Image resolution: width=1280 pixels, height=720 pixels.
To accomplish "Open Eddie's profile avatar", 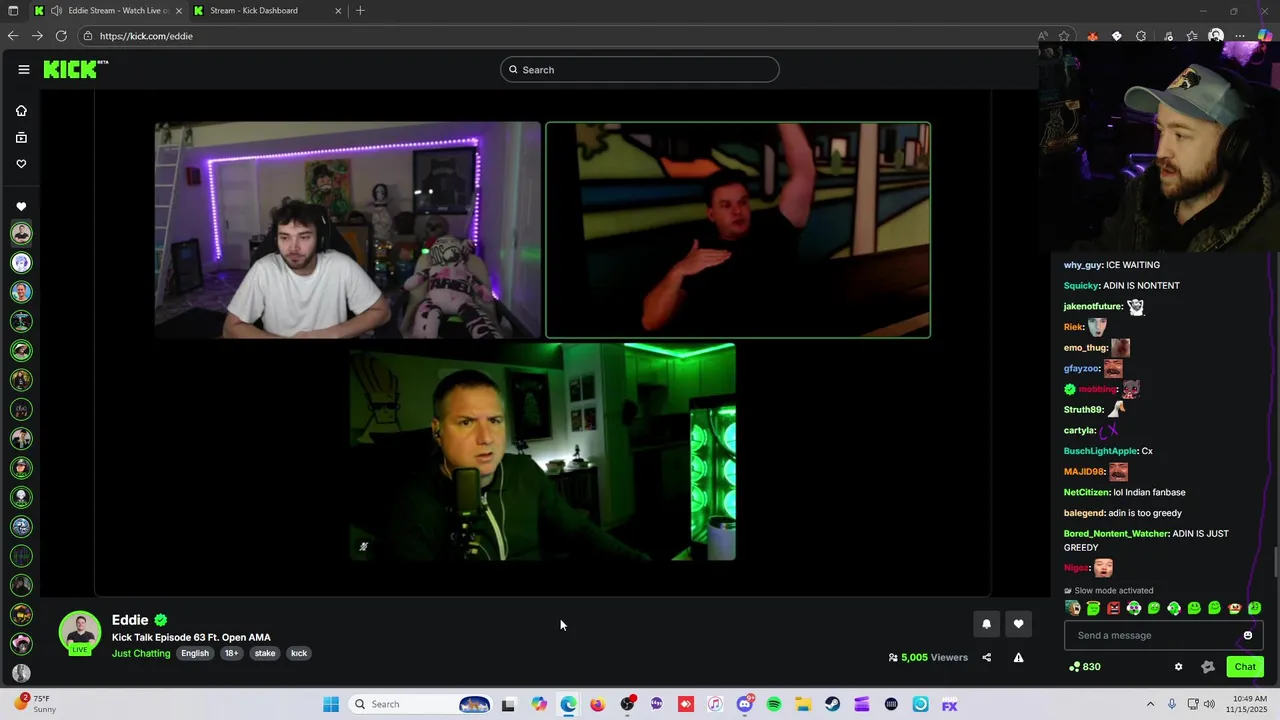I will point(80,633).
